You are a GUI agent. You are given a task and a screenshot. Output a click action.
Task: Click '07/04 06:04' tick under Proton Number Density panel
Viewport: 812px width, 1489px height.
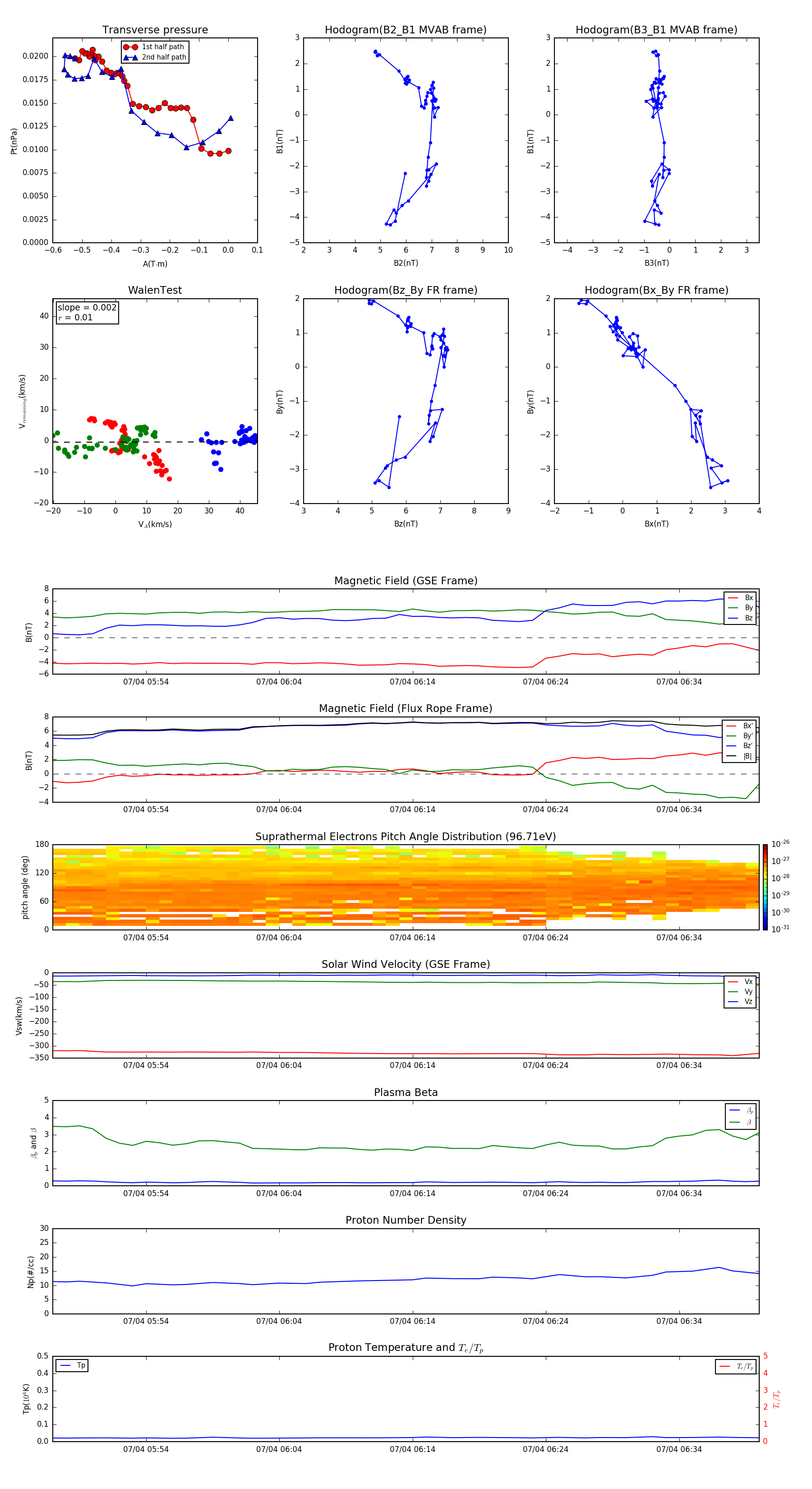[279, 1321]
